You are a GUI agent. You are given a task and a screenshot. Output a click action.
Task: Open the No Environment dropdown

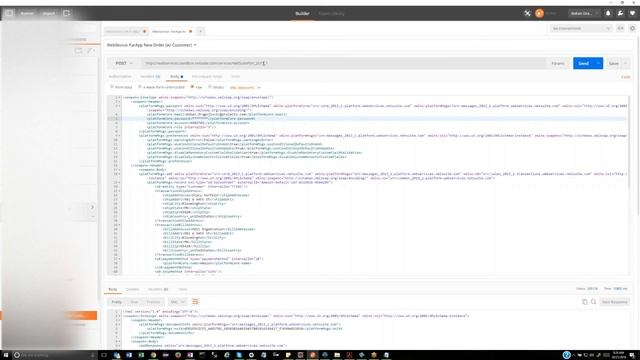pos(581,28)
